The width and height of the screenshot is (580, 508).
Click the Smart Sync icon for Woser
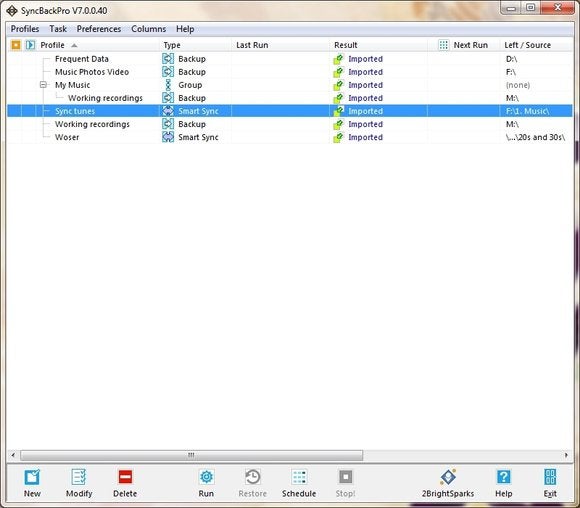(x=168, y=137)
